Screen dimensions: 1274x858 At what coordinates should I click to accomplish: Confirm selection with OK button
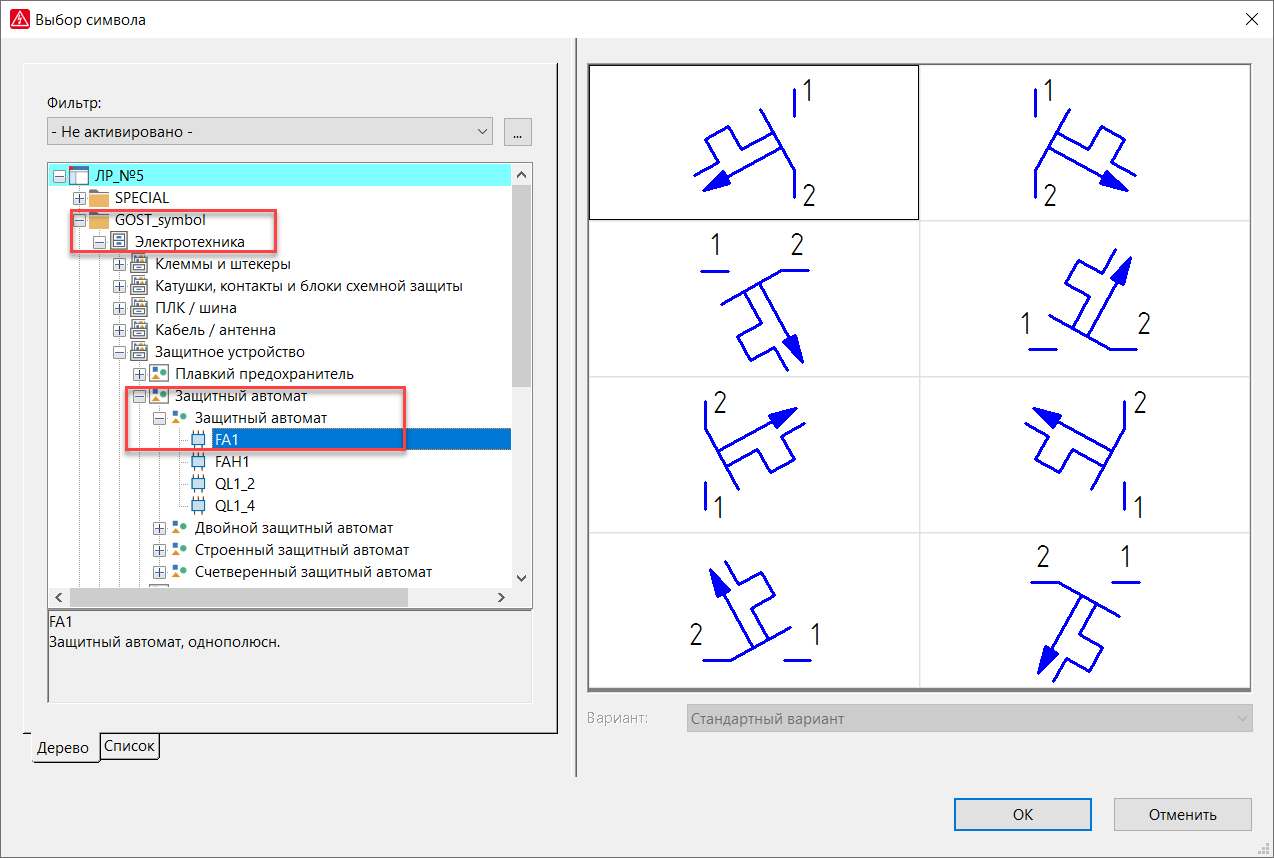click(x=1023, y=814)
